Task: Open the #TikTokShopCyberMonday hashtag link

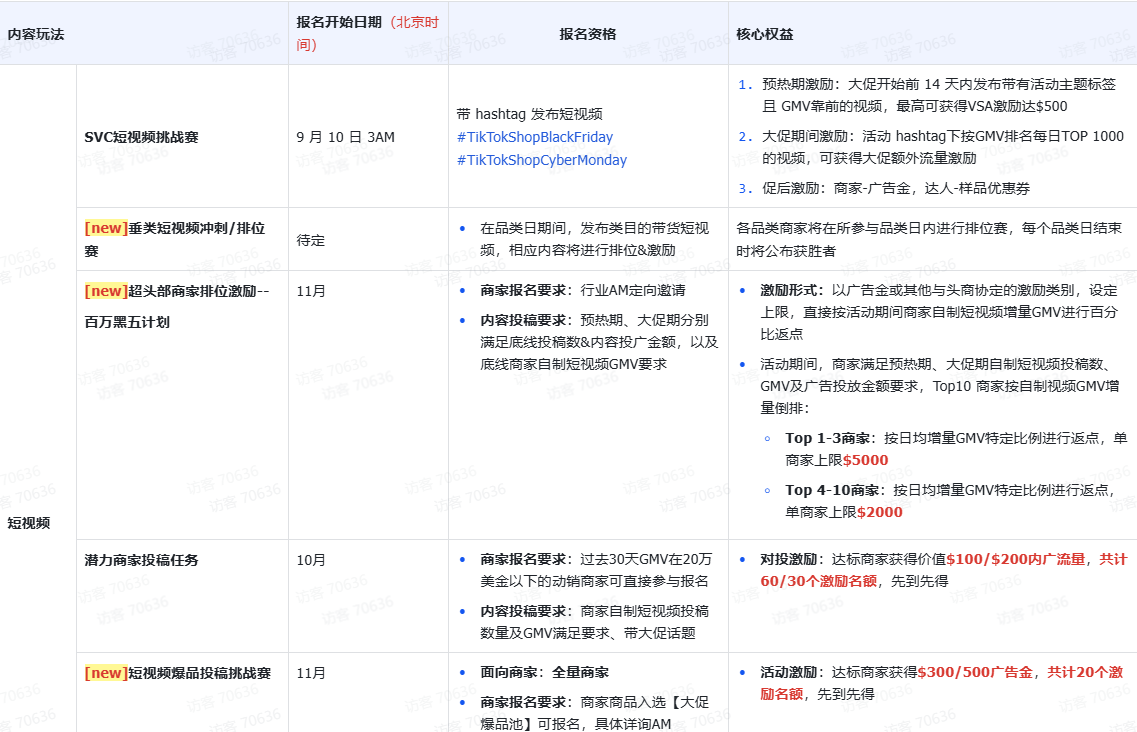Action: [542, 160]
